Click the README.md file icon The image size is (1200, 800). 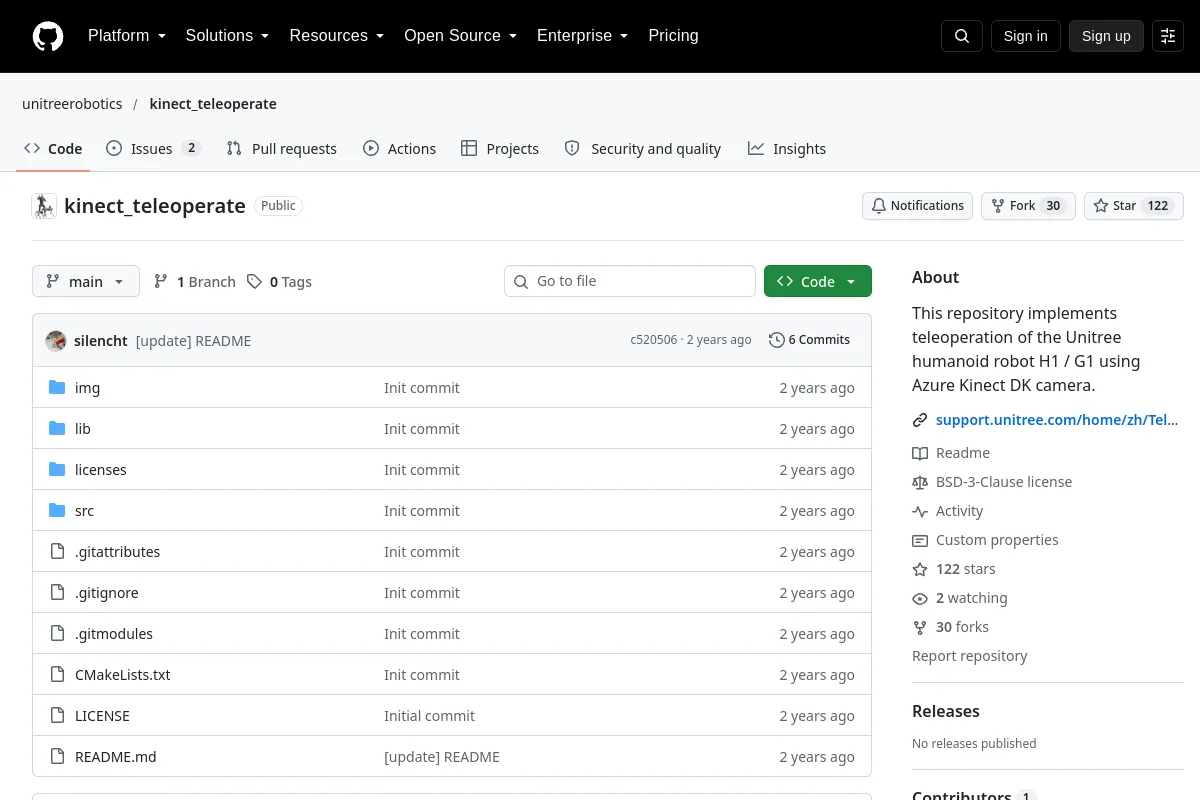(57, 757)
